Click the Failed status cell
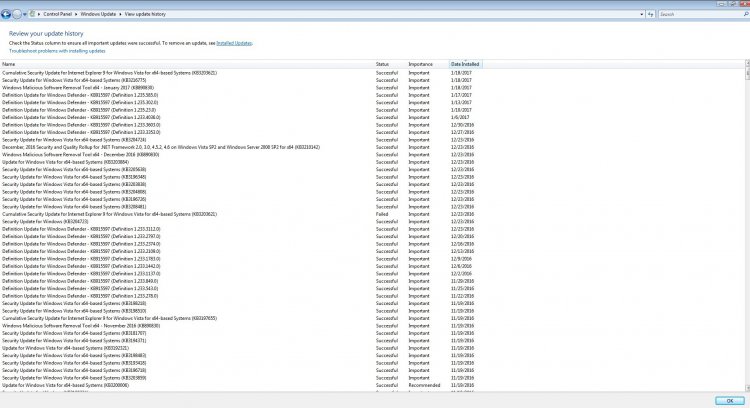The height and width of the screenshot is (408, 750). click(x=382, y=214)
